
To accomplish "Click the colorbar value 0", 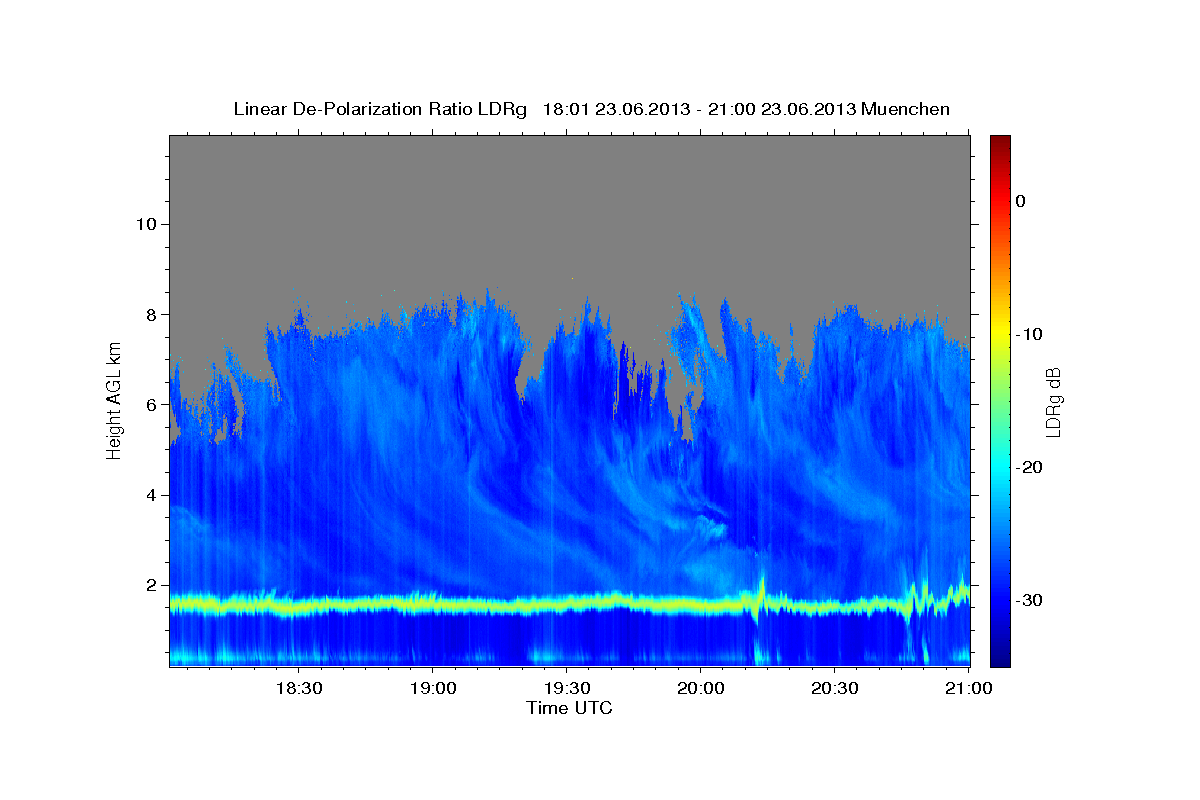I will coord(1020,201).
